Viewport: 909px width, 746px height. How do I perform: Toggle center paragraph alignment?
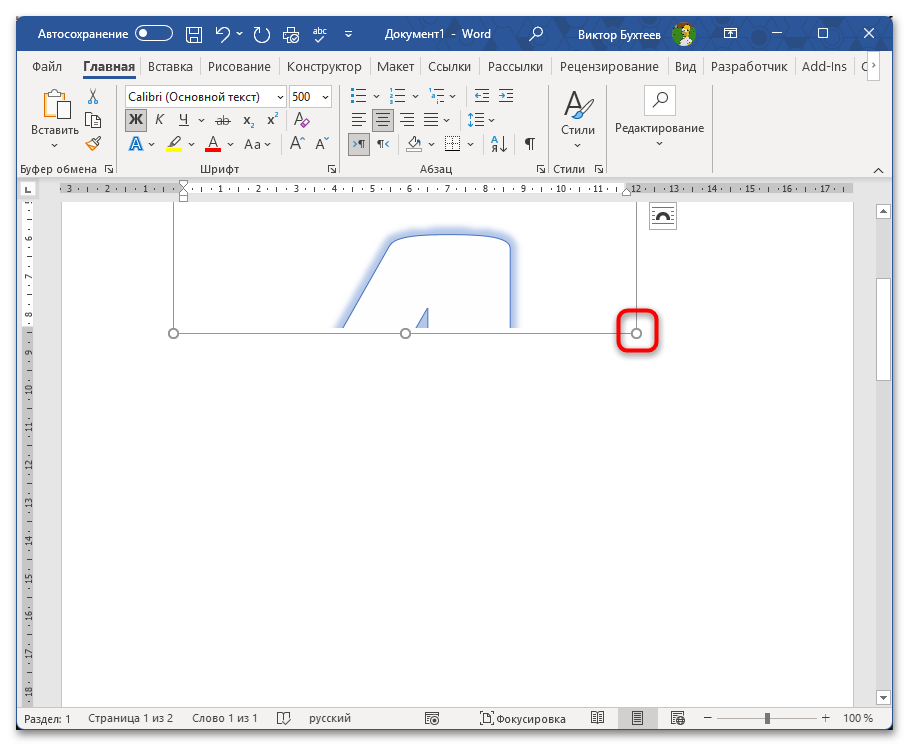pyautogui.click(x=383, y=121)
